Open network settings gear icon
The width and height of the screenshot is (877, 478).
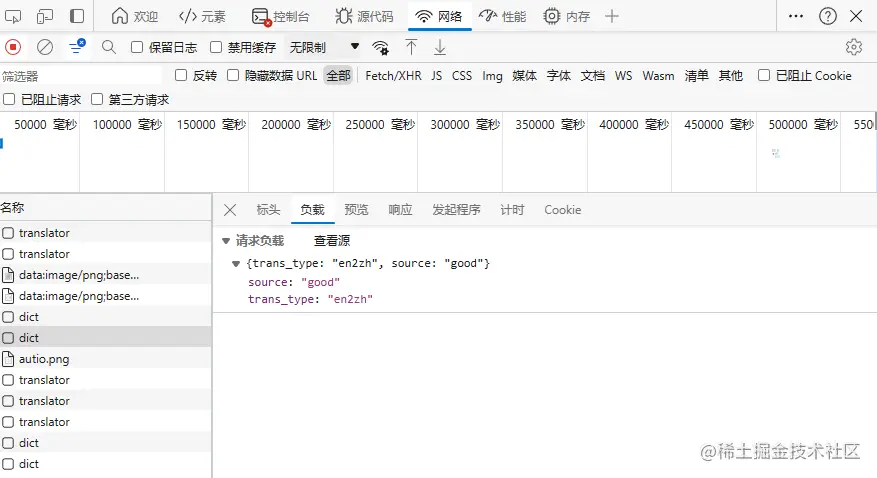coord(854,47)
